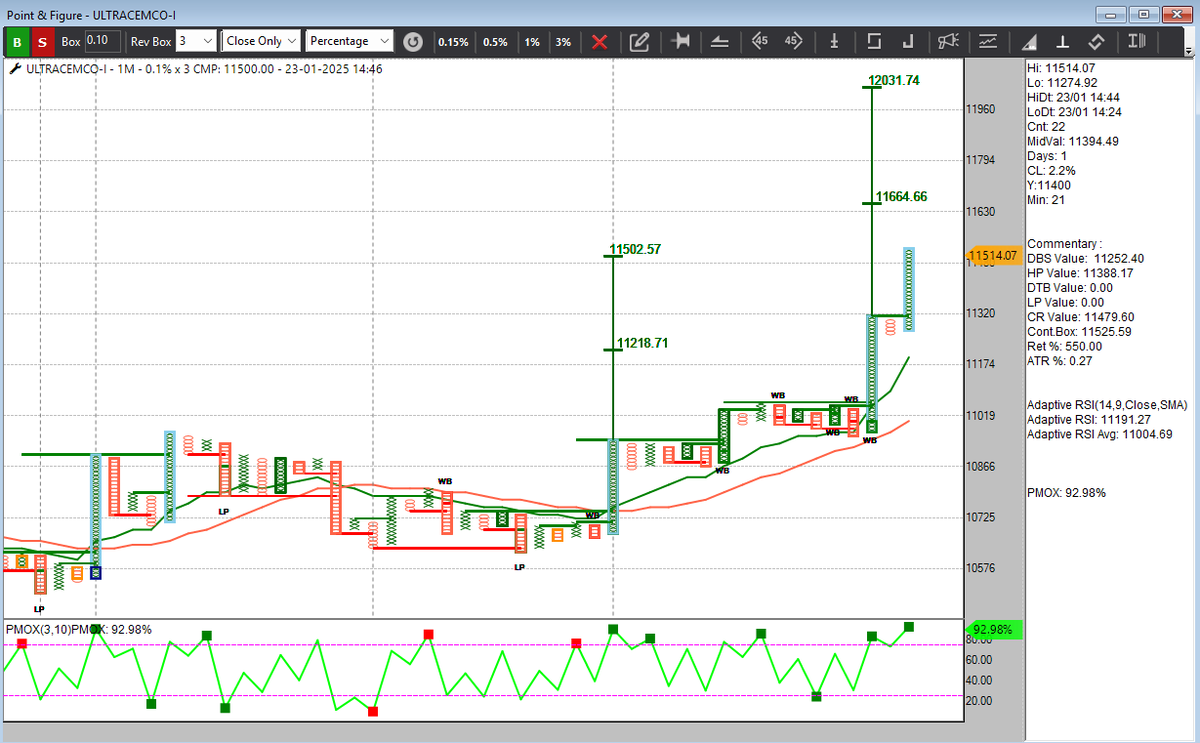The width and height of the screenshot is (1200, 743).
Task: Click the 11664.66 target label
Action: tap(901, 197)
